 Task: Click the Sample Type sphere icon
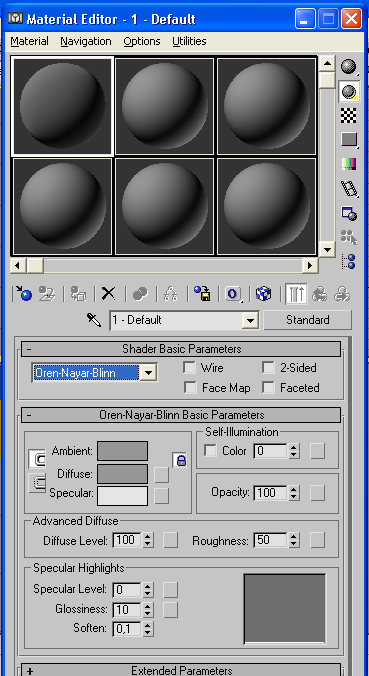point(349,67)
